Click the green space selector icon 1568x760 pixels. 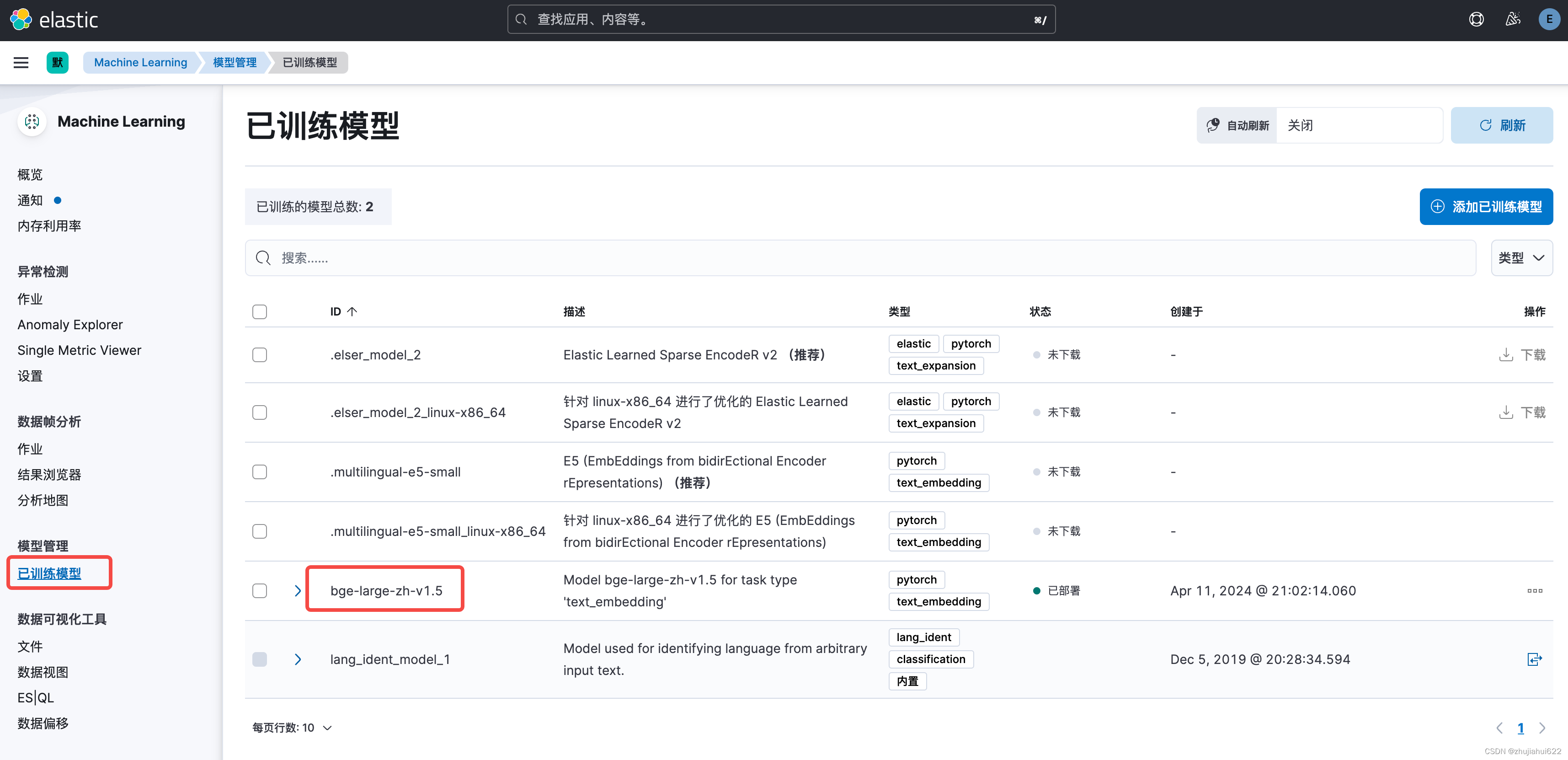click(57, 62)
